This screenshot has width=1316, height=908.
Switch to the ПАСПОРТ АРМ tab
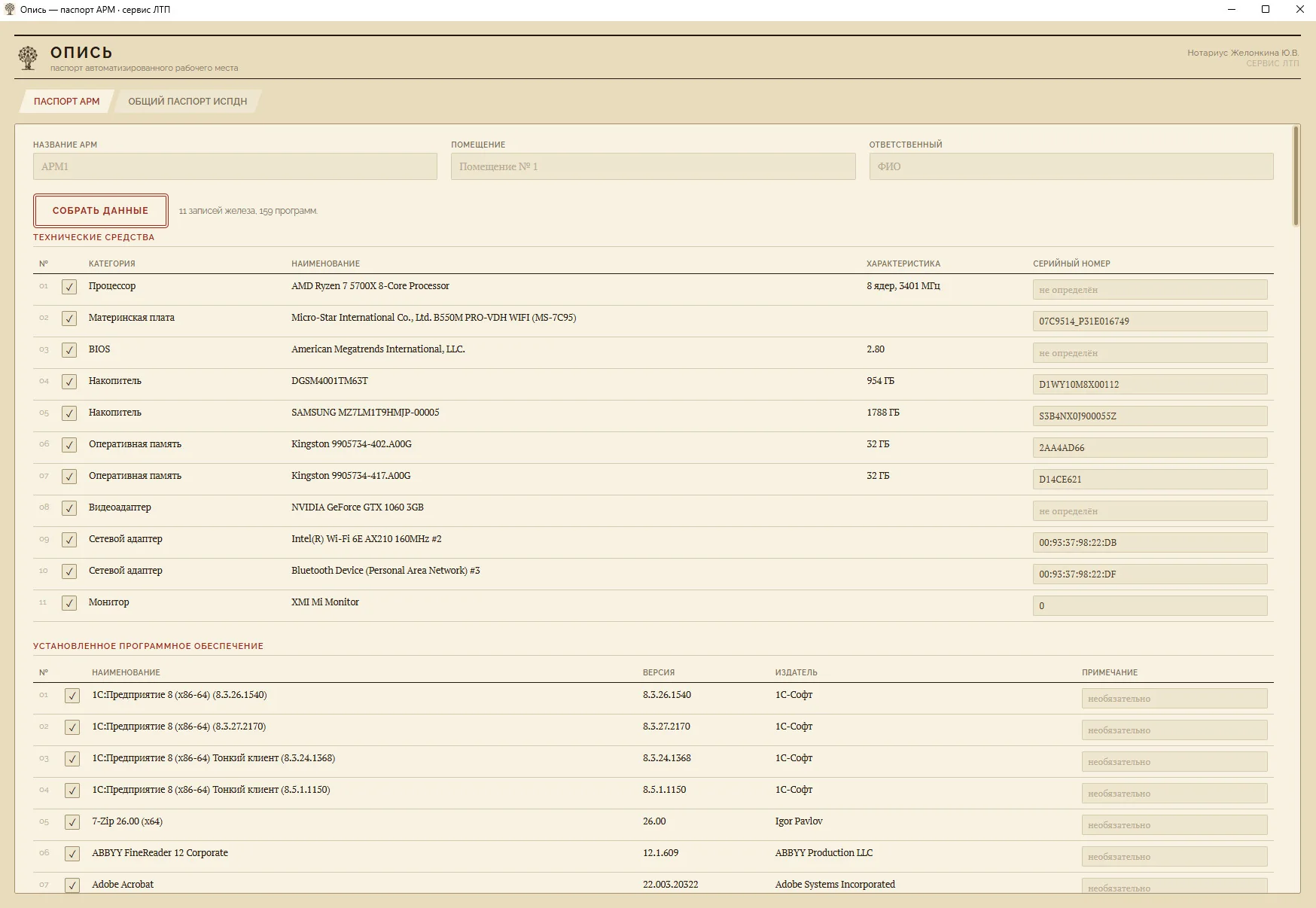click(x=66, y=102)
